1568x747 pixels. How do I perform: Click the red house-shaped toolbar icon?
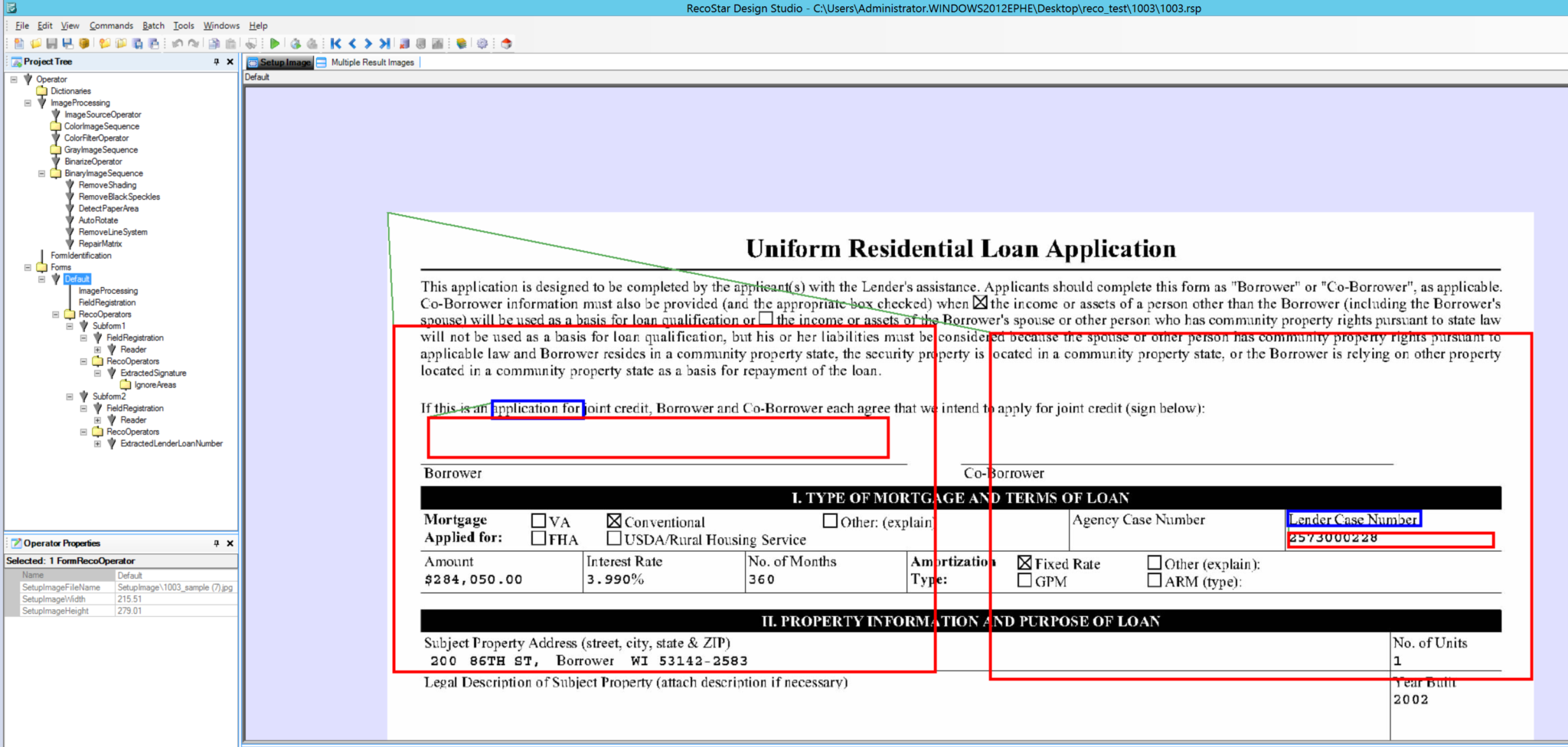click(x=506, y=44)
